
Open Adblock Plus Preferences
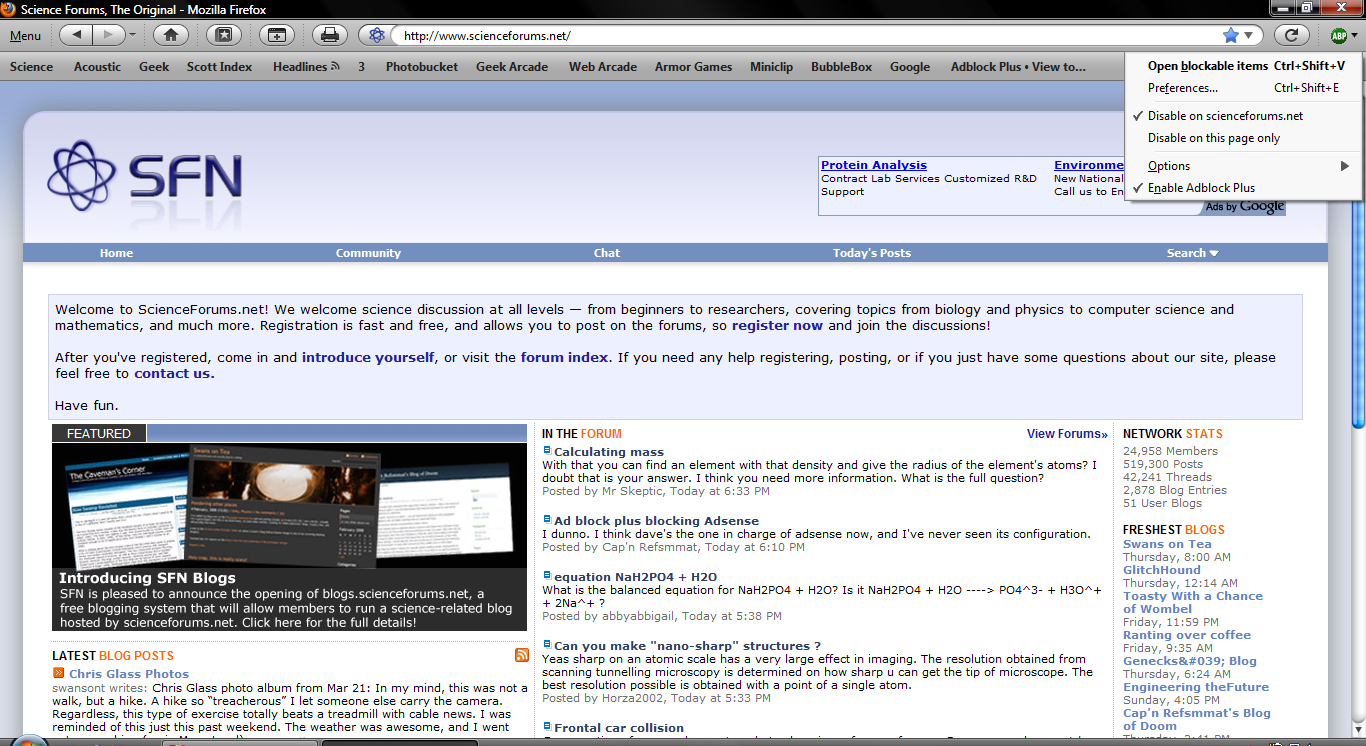[1182, 88]
